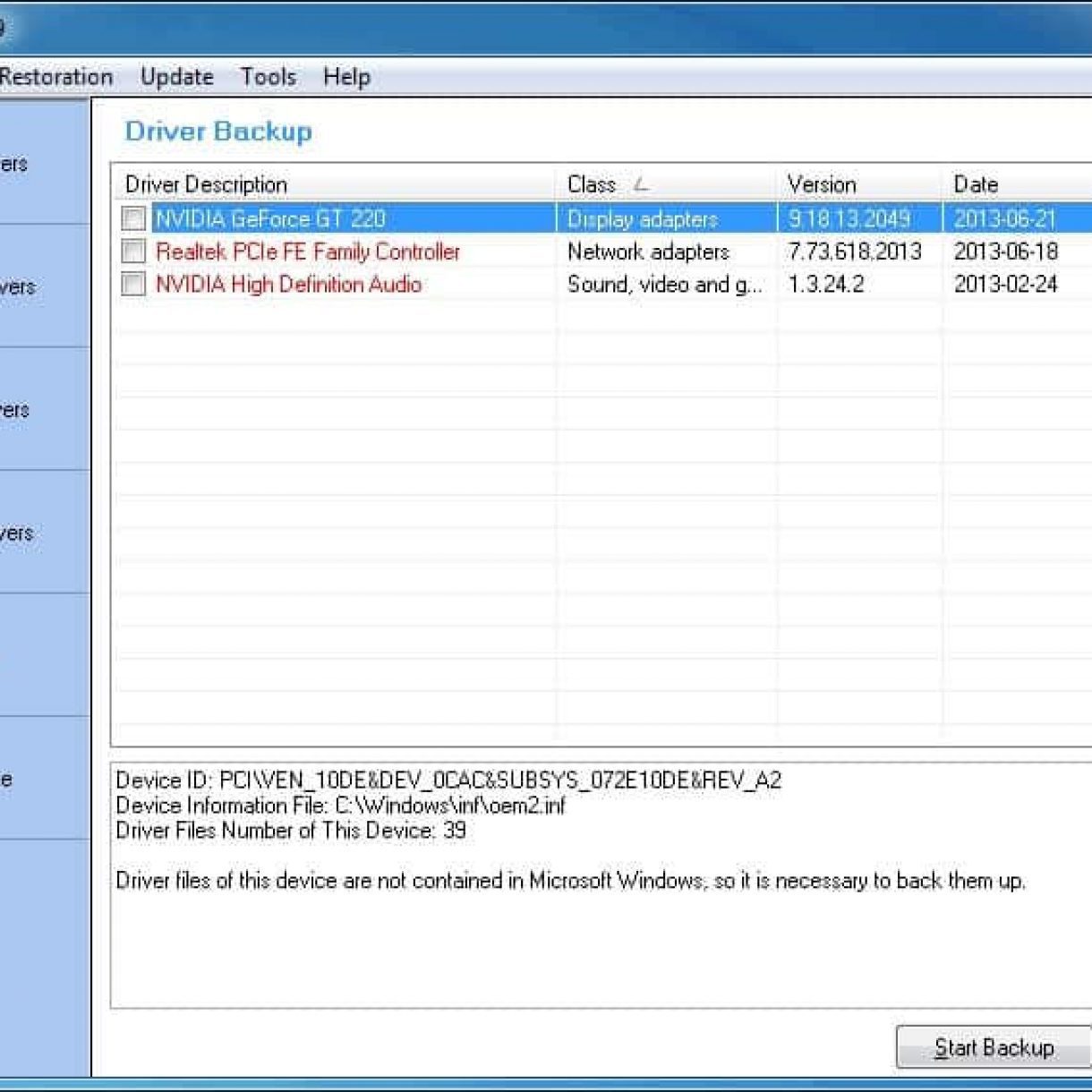Click the Network adapters class cell
Viewport: 1092px width, 1092px height.
(x=648, y=252)
